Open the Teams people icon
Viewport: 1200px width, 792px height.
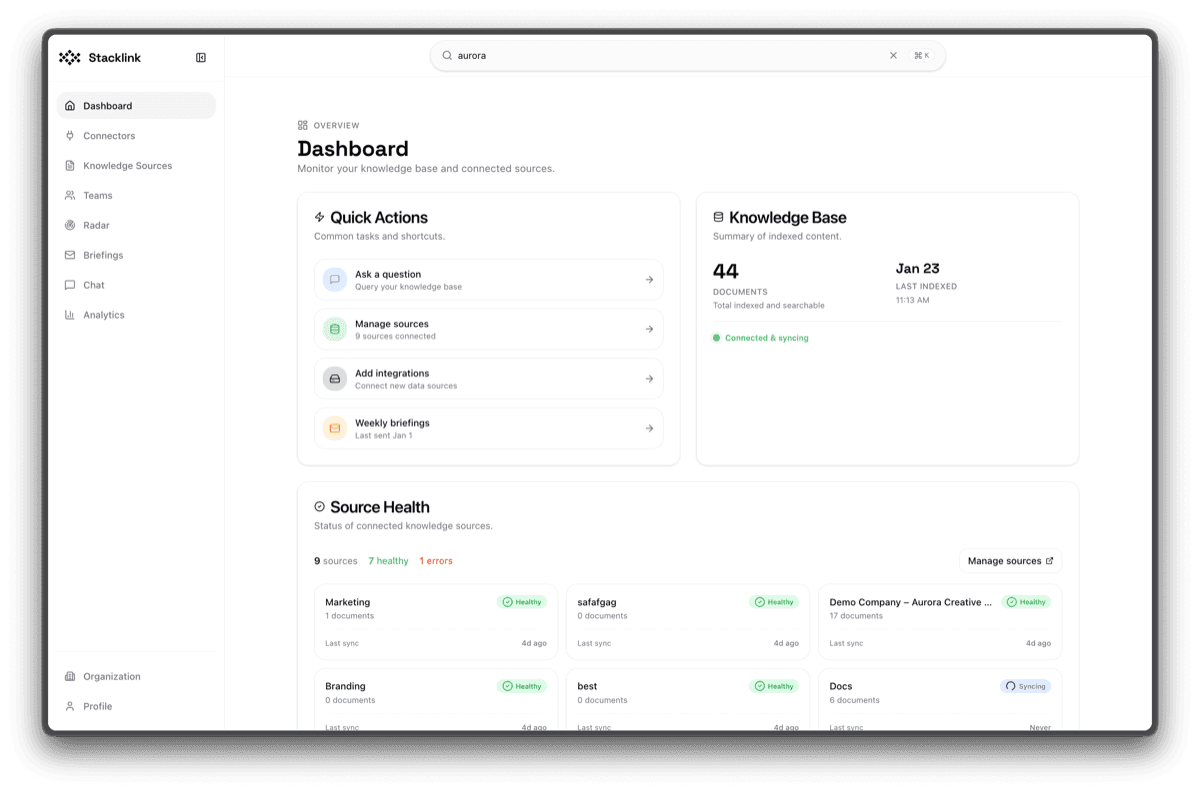[x=68, y=195]
